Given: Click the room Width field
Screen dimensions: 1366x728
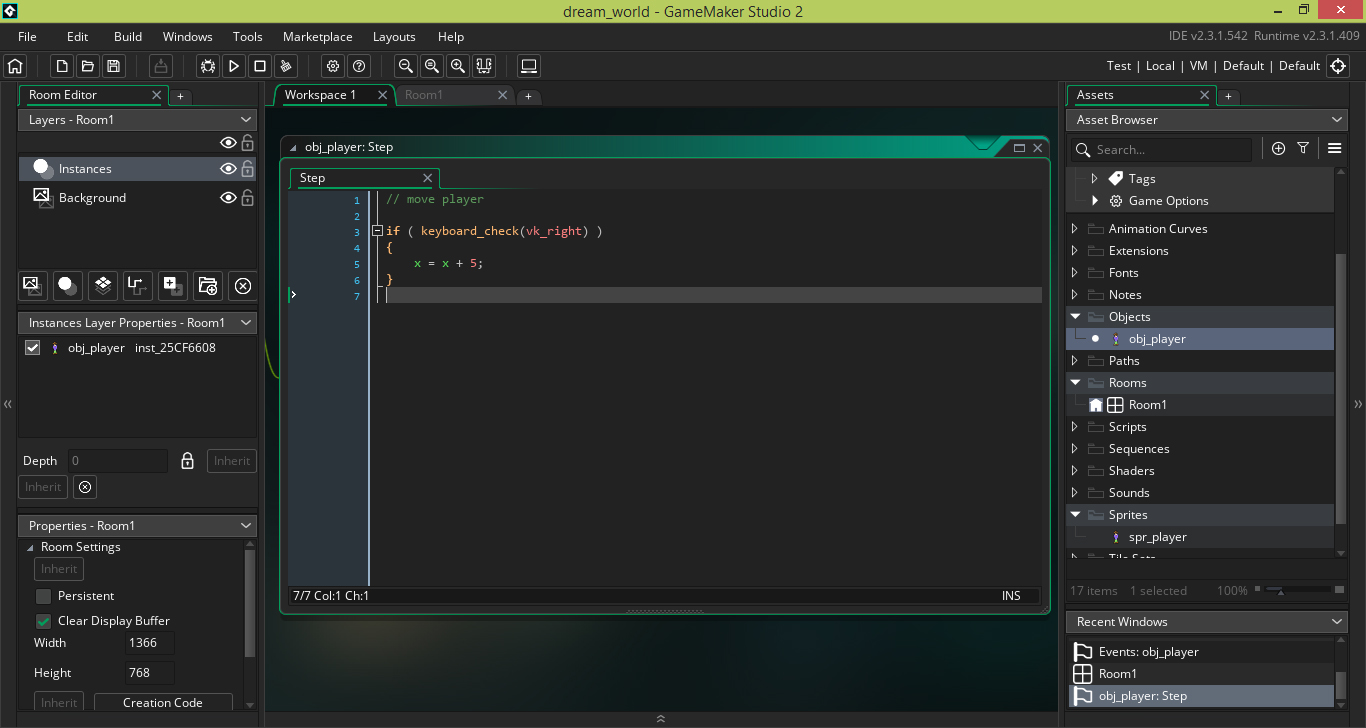Looking at the screenshot, I should [x=150, y=643].
